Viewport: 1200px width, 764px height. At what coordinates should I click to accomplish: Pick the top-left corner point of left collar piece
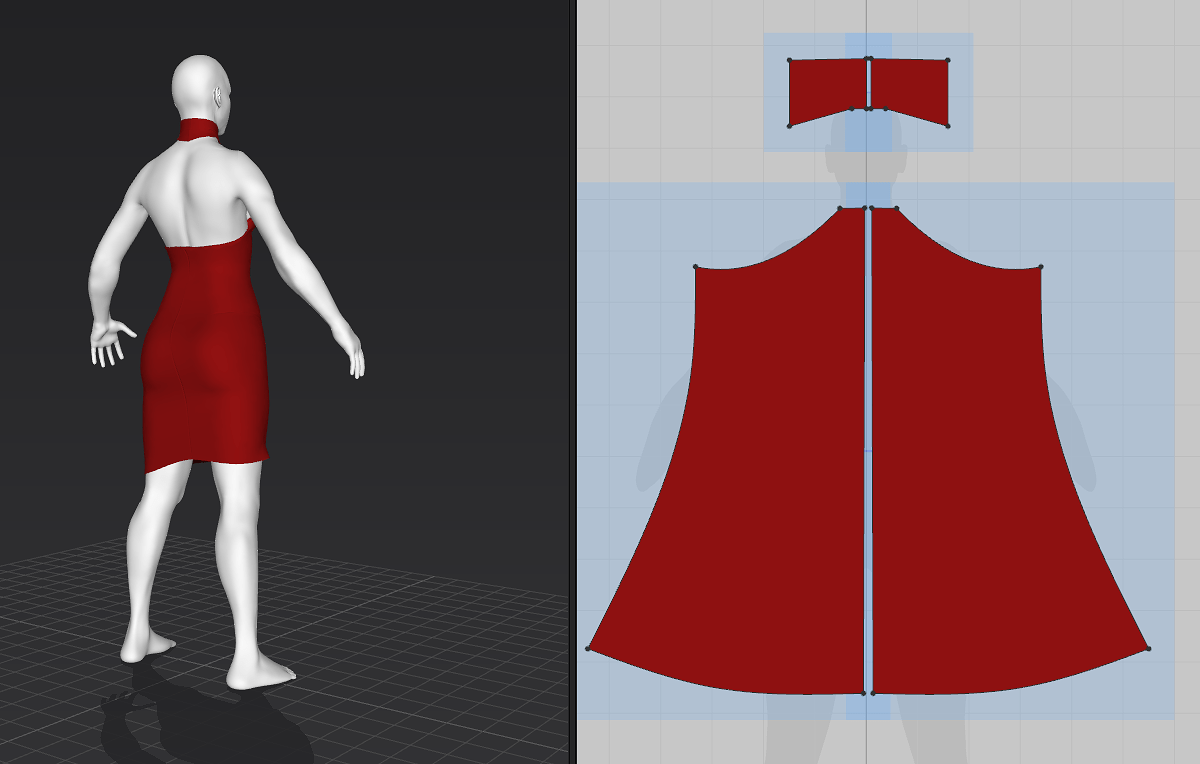point(790,61)
